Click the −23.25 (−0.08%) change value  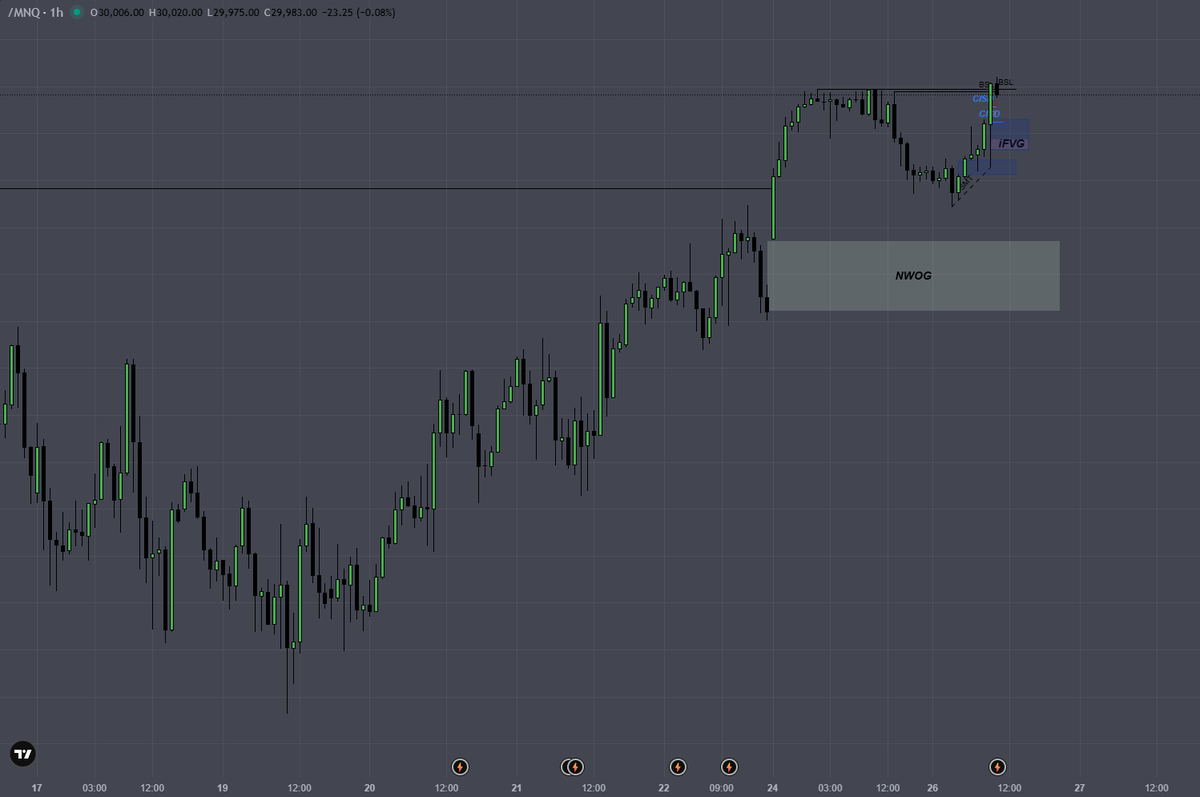click(359, 12)
